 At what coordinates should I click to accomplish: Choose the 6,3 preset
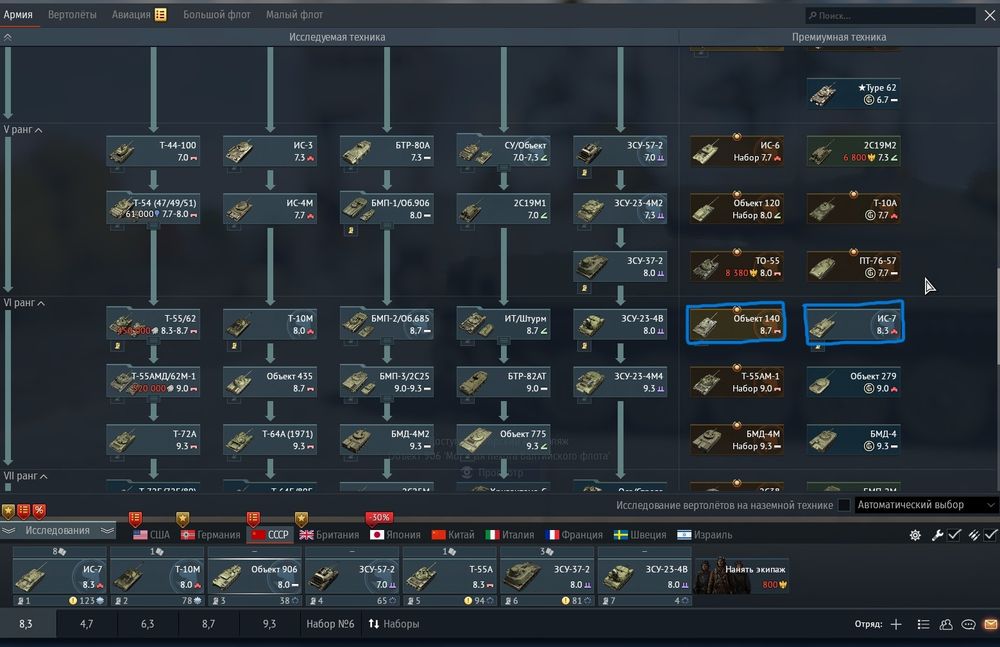[147, 624]
